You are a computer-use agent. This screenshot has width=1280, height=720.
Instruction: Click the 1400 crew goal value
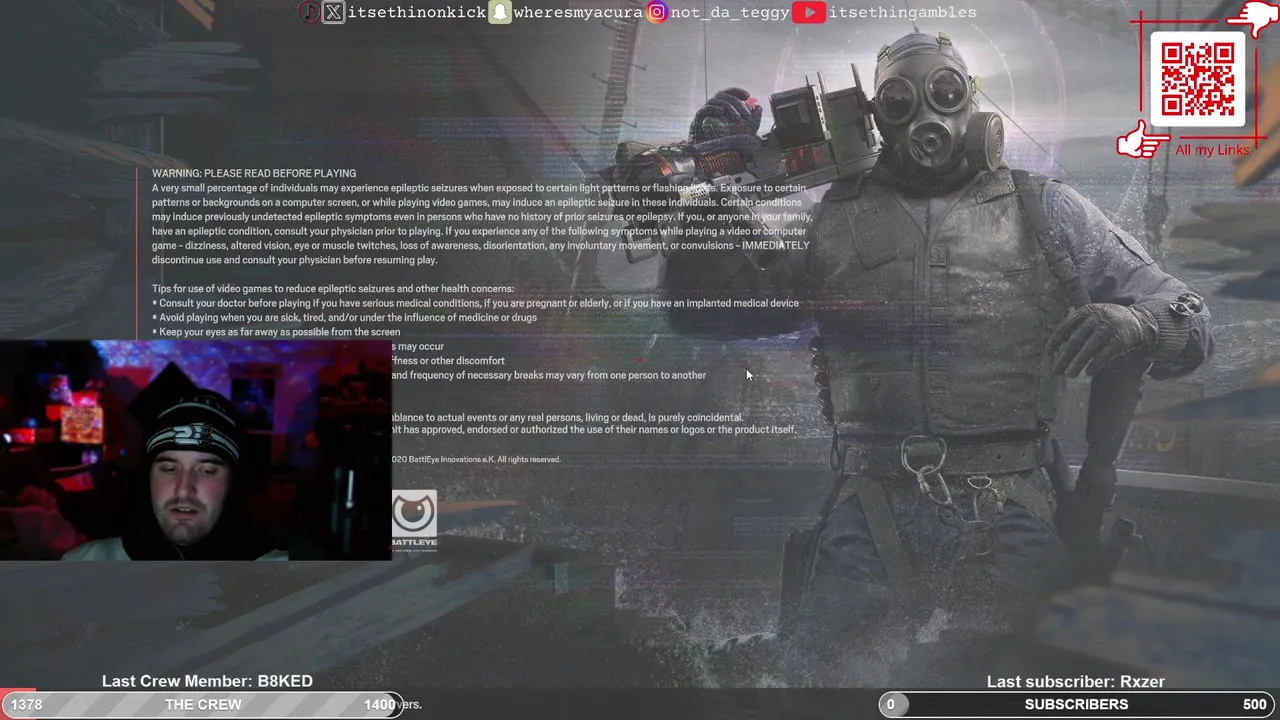(379, 705)
